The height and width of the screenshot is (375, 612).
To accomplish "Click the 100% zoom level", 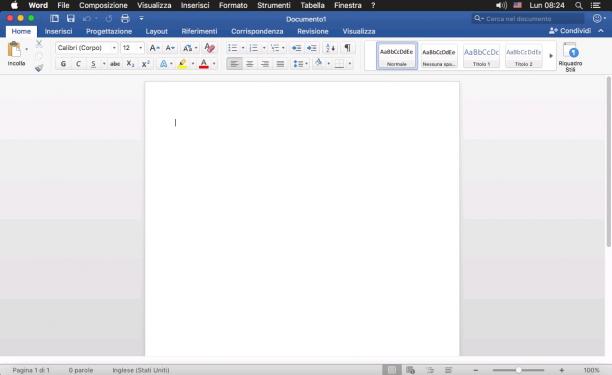I will pos(591,370).
